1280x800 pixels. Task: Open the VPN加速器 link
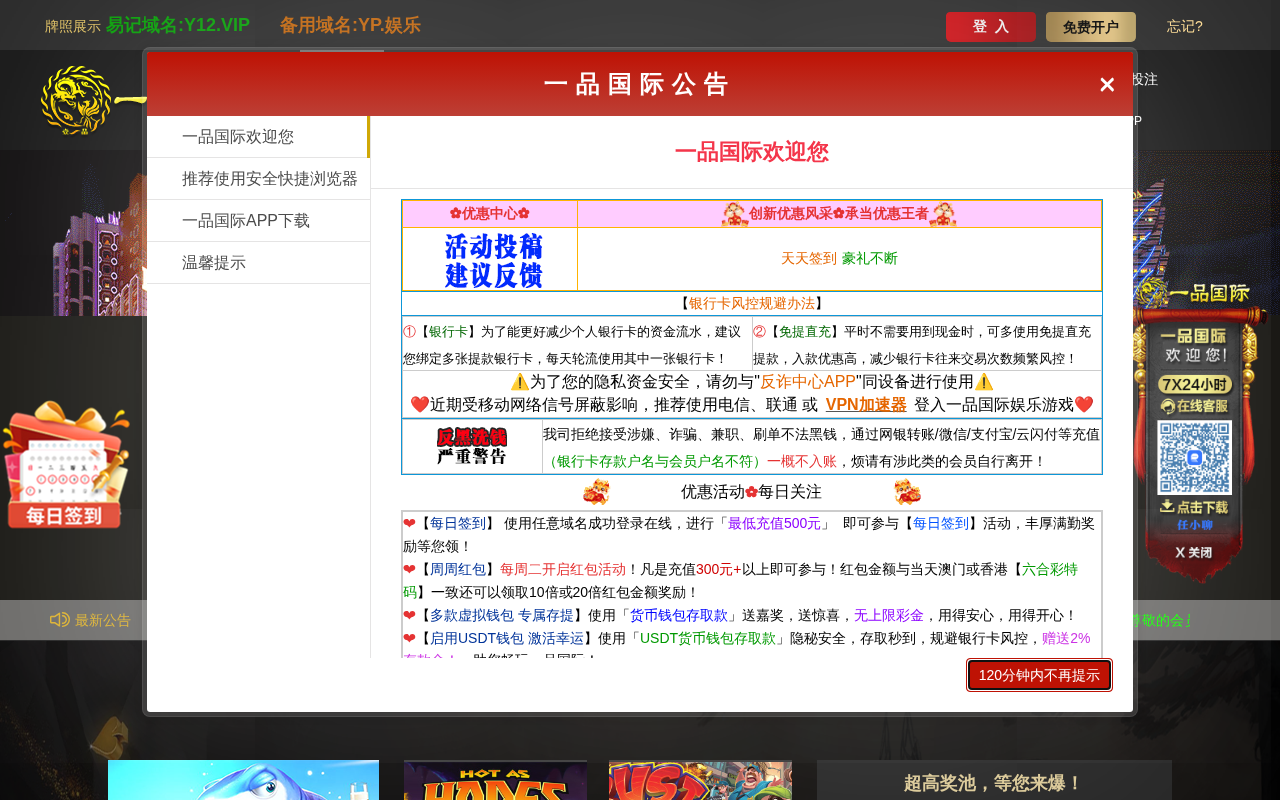[x=866, y=405]
